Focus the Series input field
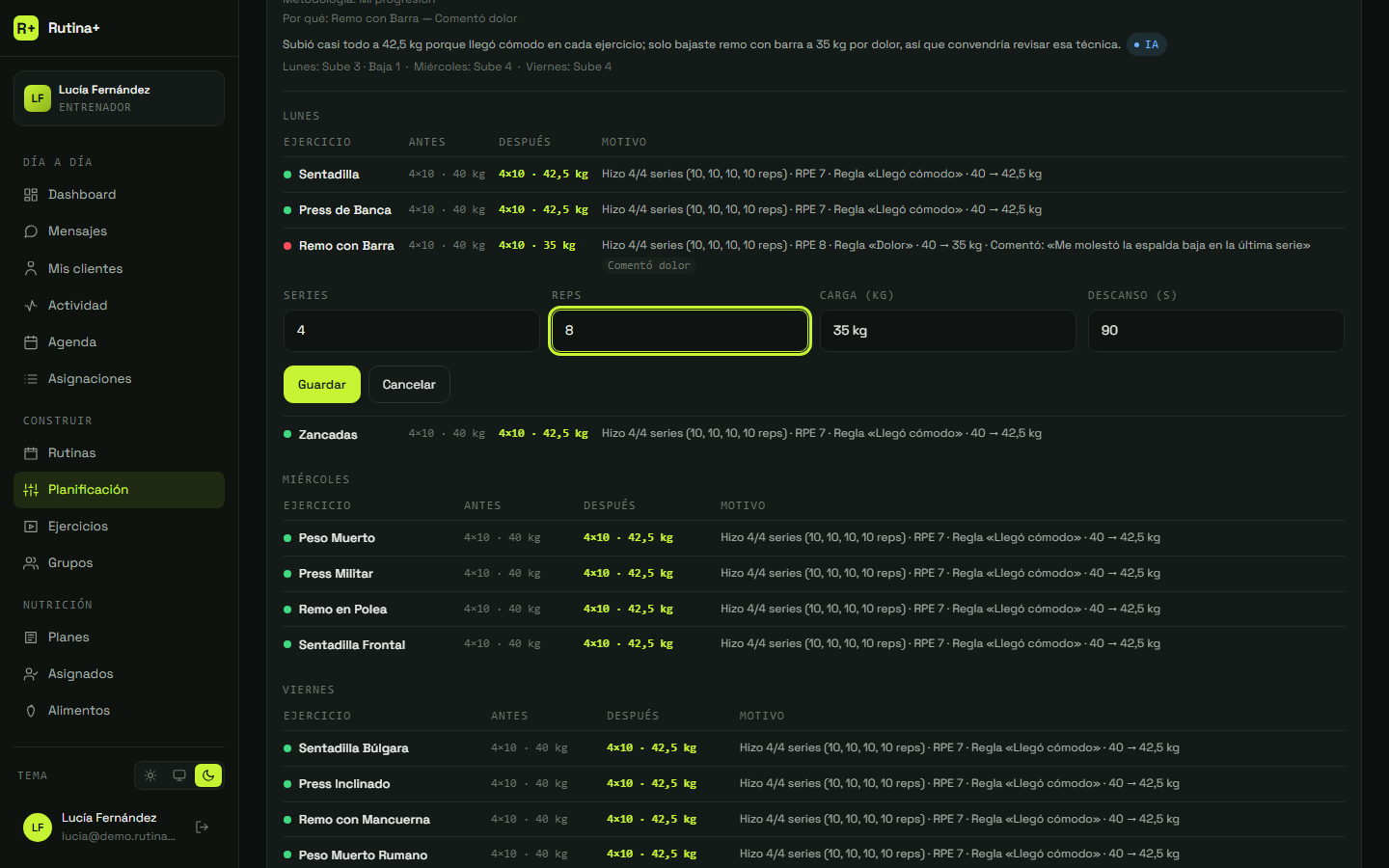1389x868 pixels. 412,331
